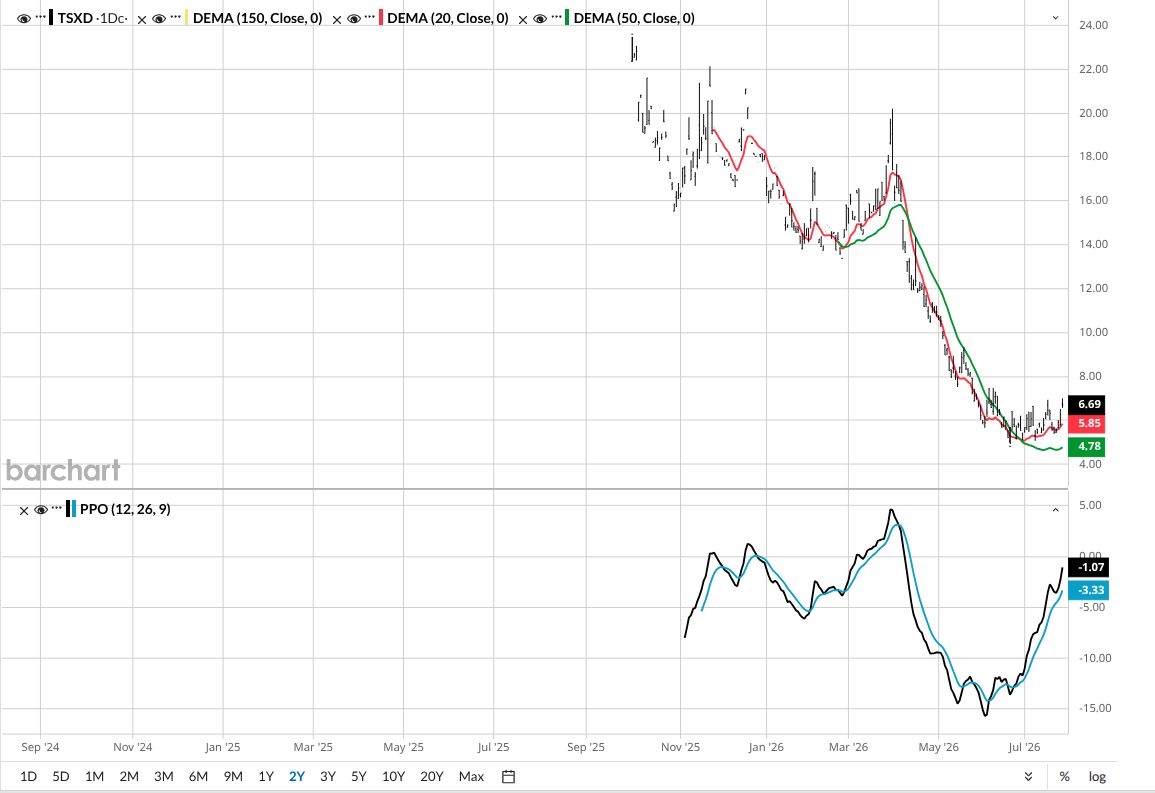This screenshot has width=1155, height=793.
Task: Select the 5Y time range
Action: click(359, 776)
